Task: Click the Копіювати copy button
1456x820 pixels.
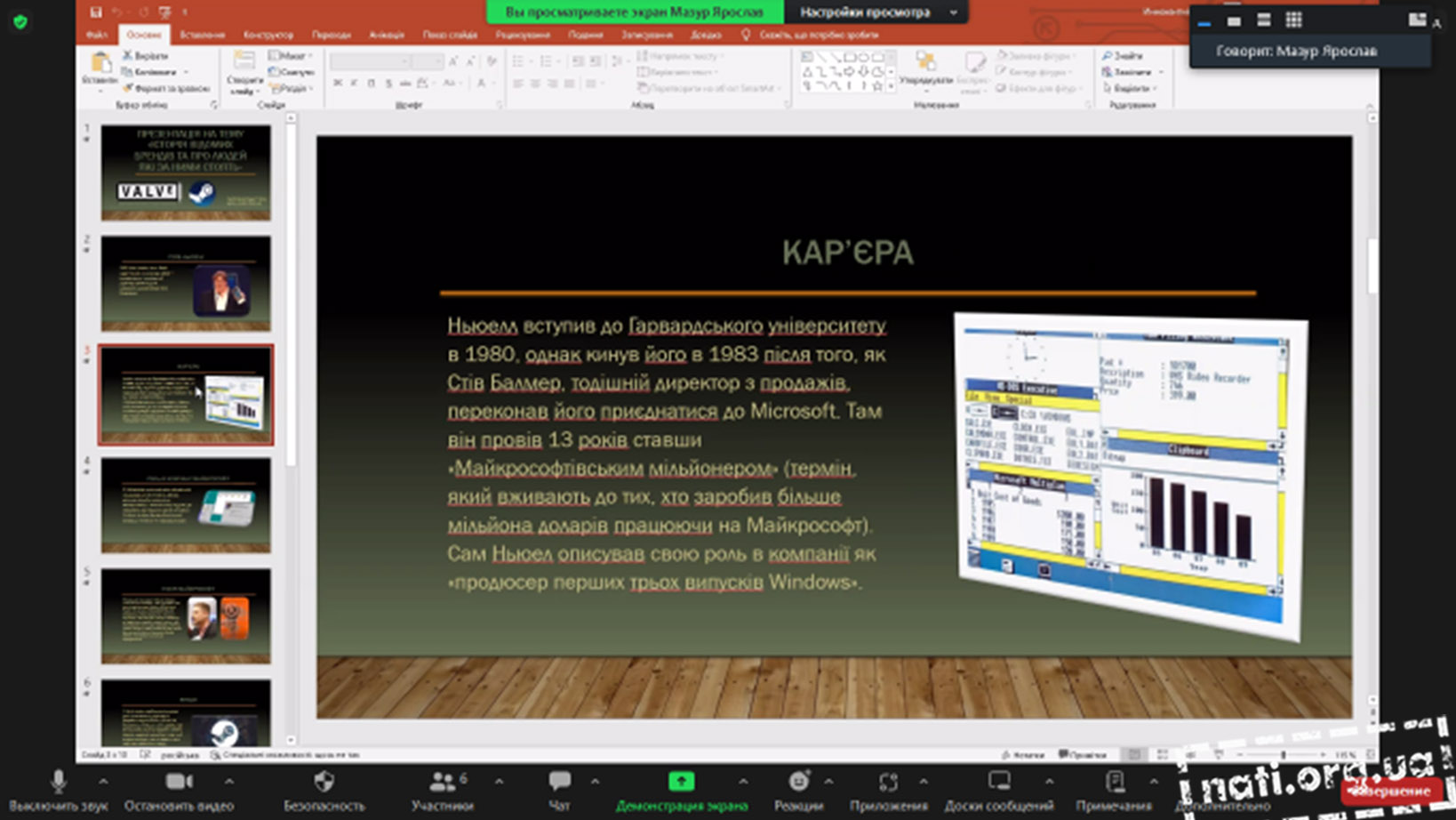Action: click(155, 72)
